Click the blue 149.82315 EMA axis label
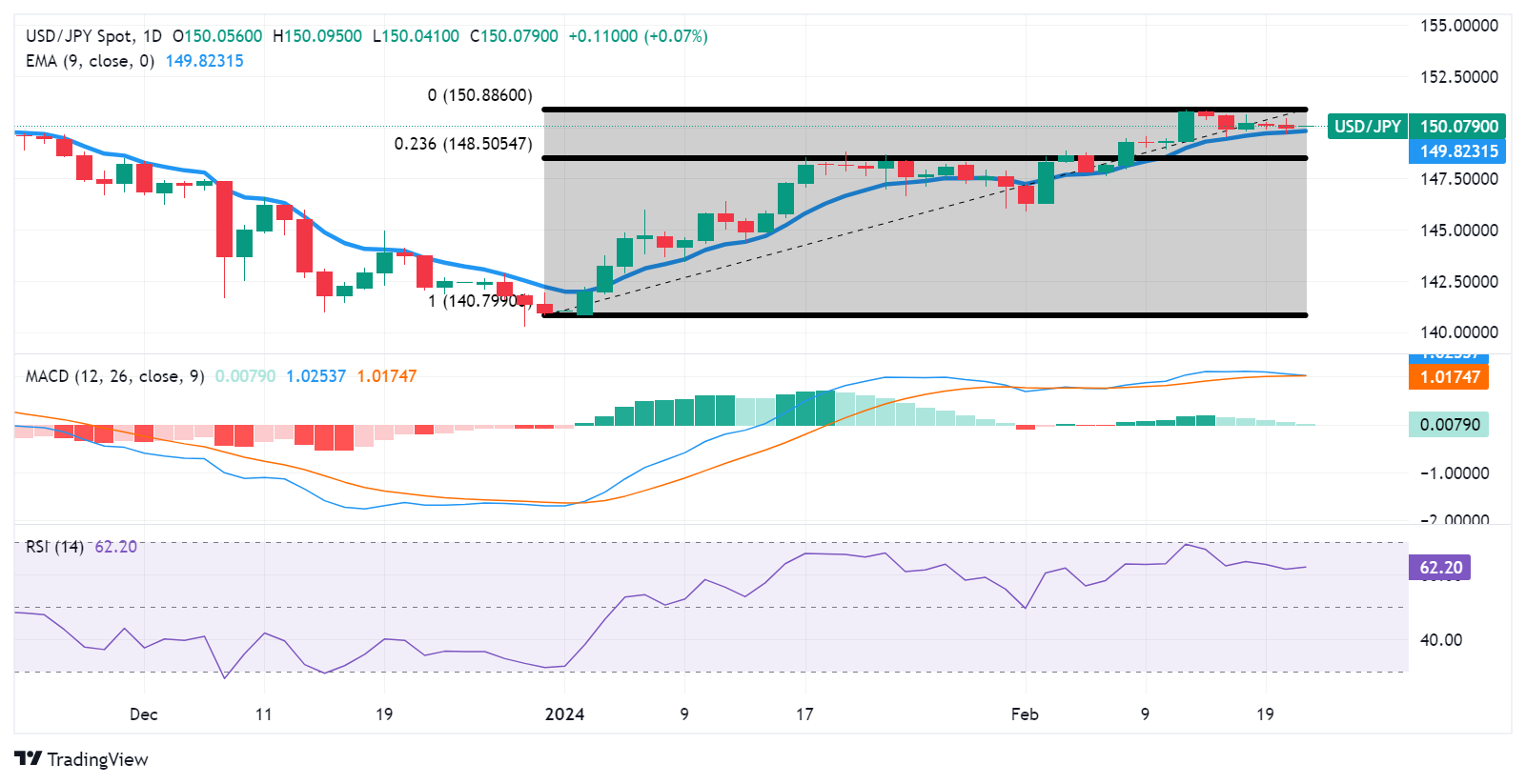1526x784 pixels. tap(1457, 151)
